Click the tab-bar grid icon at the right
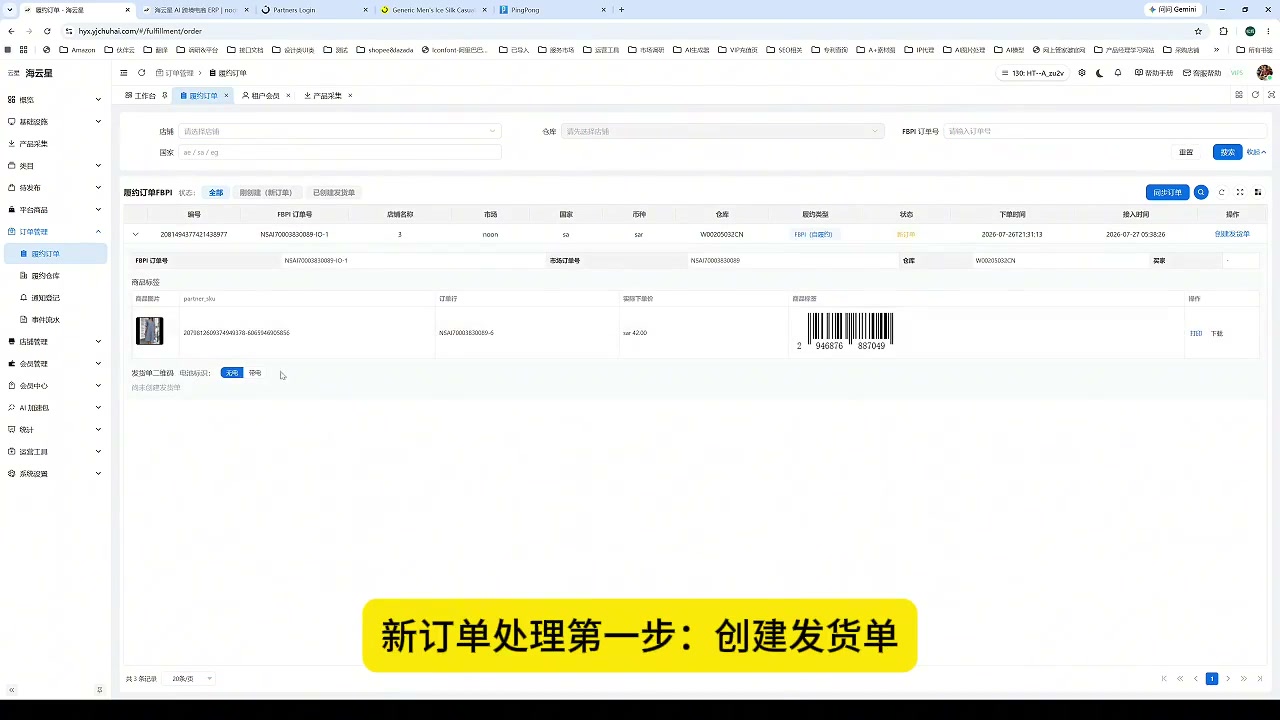 click(x=1240, y=95)
